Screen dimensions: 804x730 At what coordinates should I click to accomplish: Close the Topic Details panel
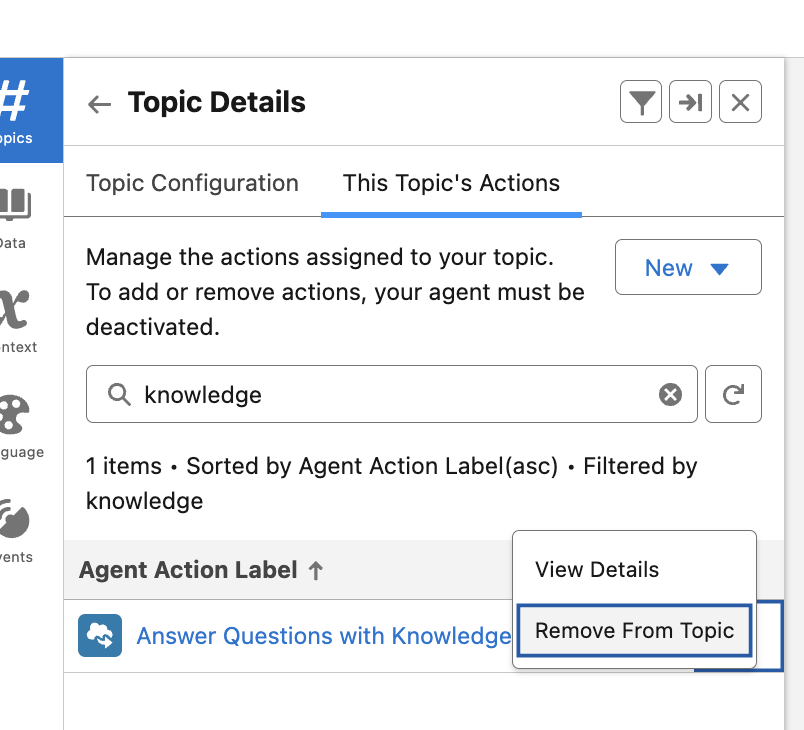(740, 102)
